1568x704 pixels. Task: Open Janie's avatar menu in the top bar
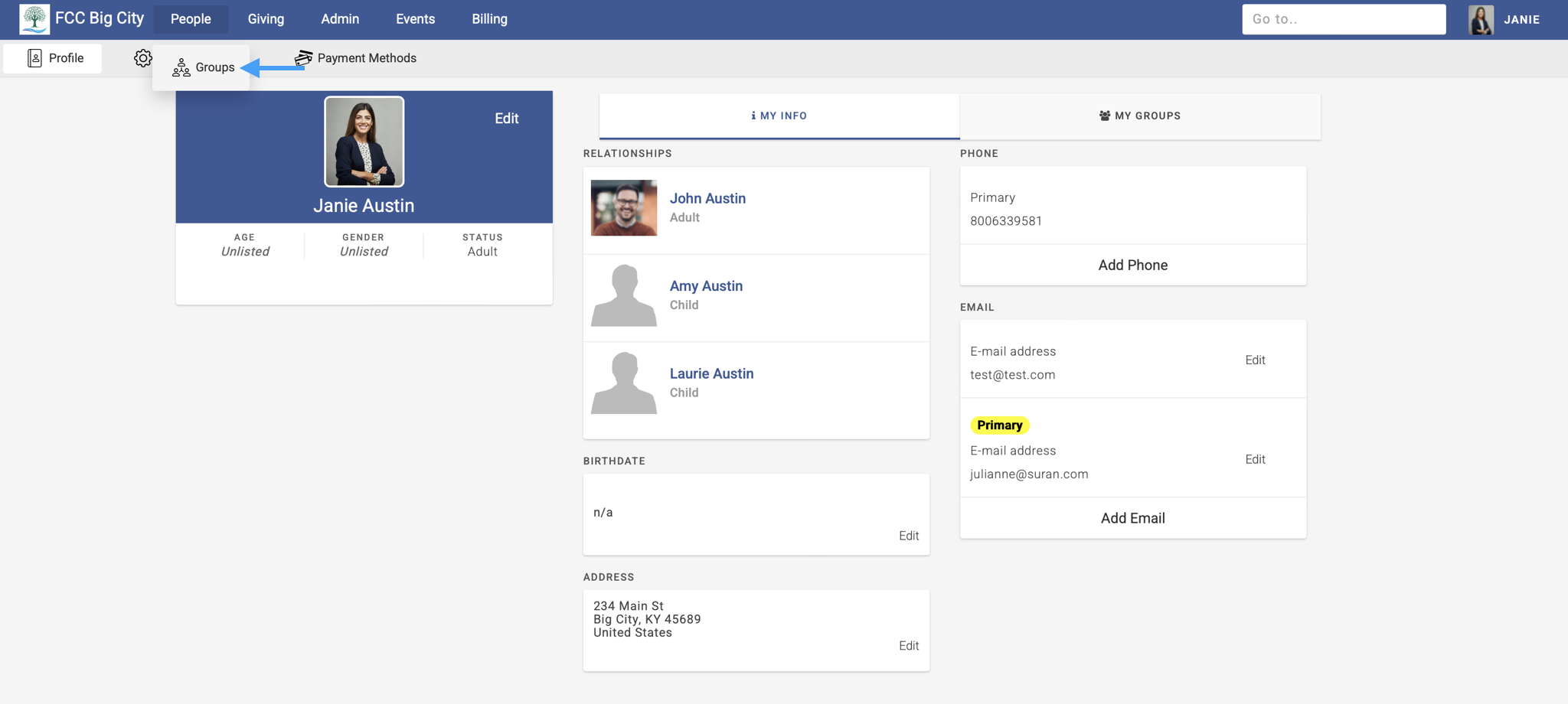pyautogui.click(x=1482, y=19)
